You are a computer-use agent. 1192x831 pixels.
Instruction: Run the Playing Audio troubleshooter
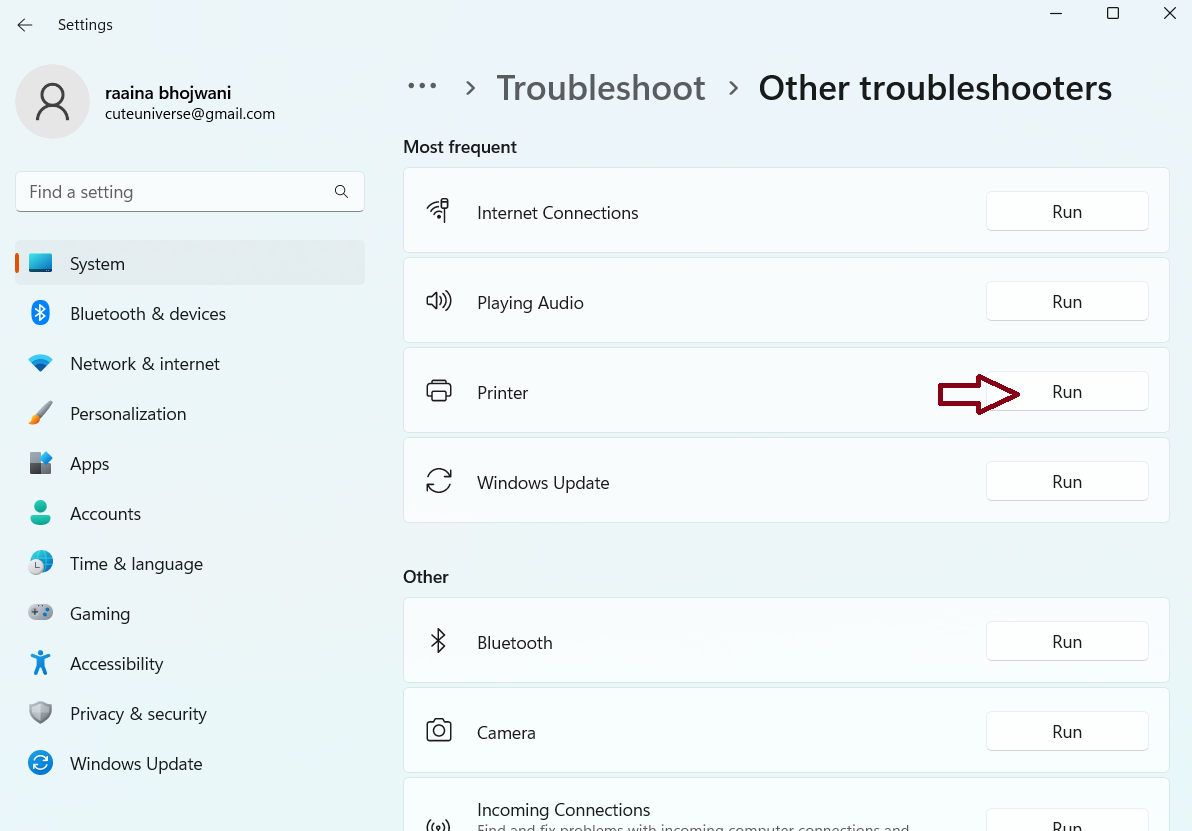(1067, 301)
